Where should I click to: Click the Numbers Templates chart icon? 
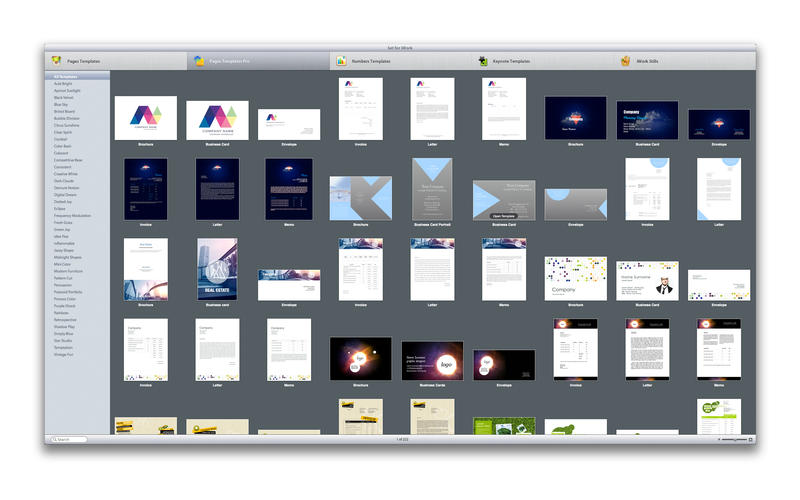342,61
